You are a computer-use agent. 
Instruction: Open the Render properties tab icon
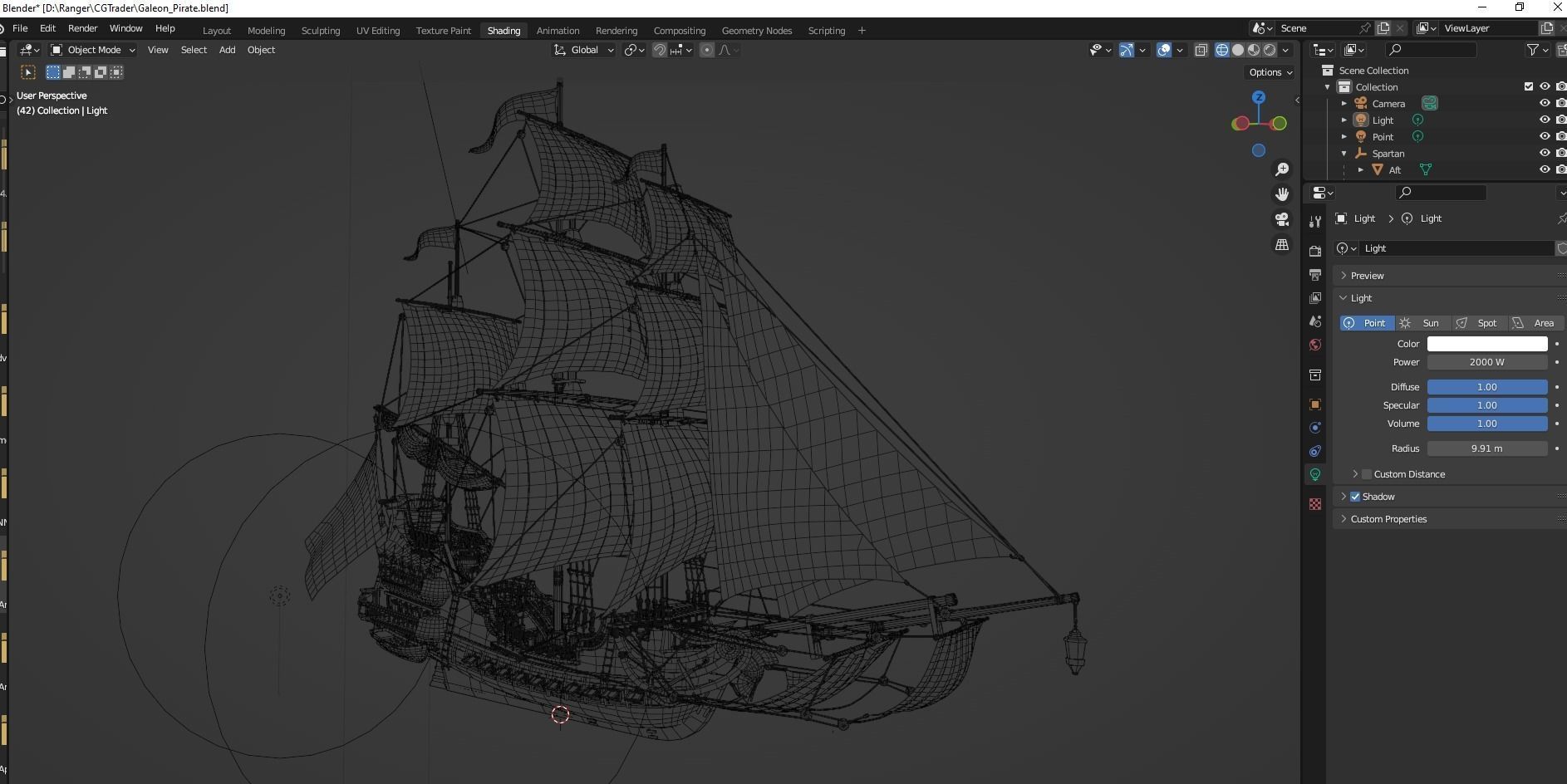tap(1314, 251)
